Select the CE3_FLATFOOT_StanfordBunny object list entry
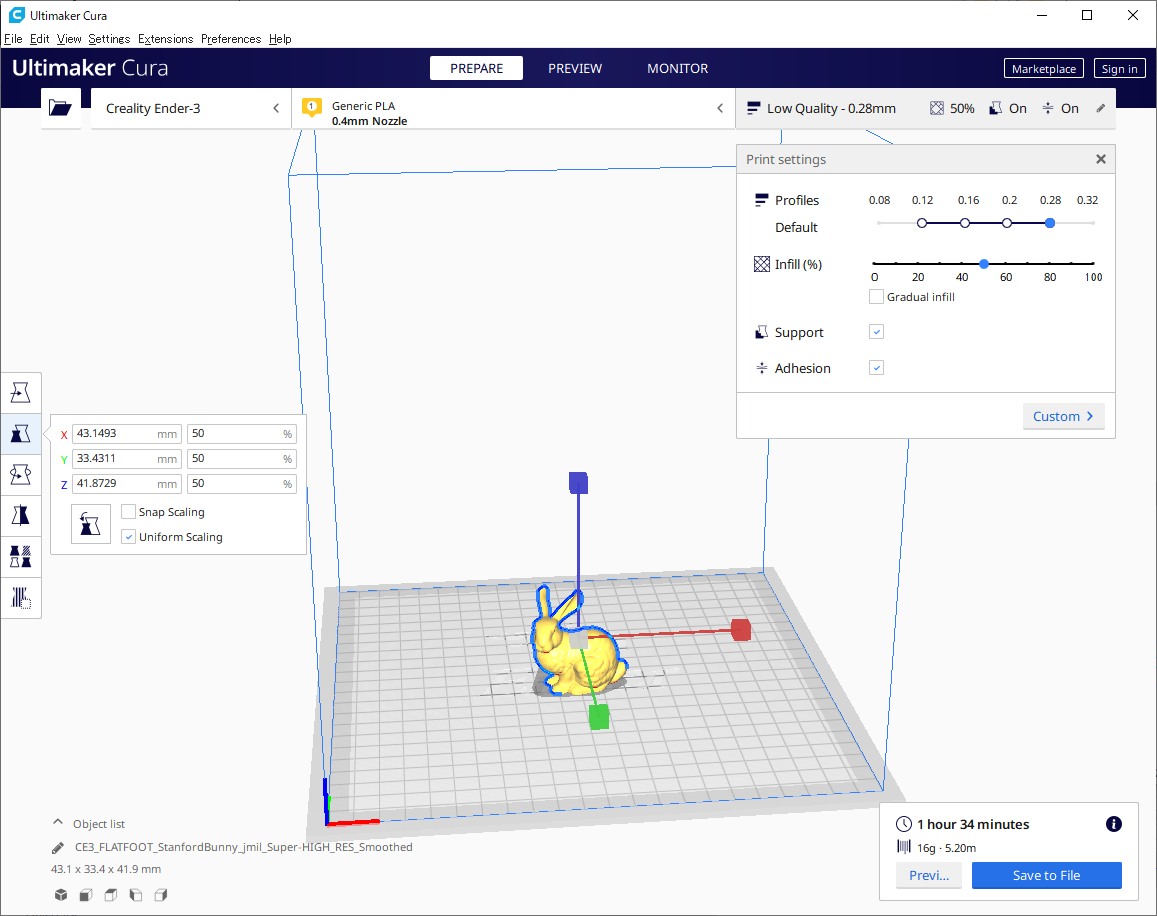The width and height of the screenshot is (1157, 916). [244, 847]
